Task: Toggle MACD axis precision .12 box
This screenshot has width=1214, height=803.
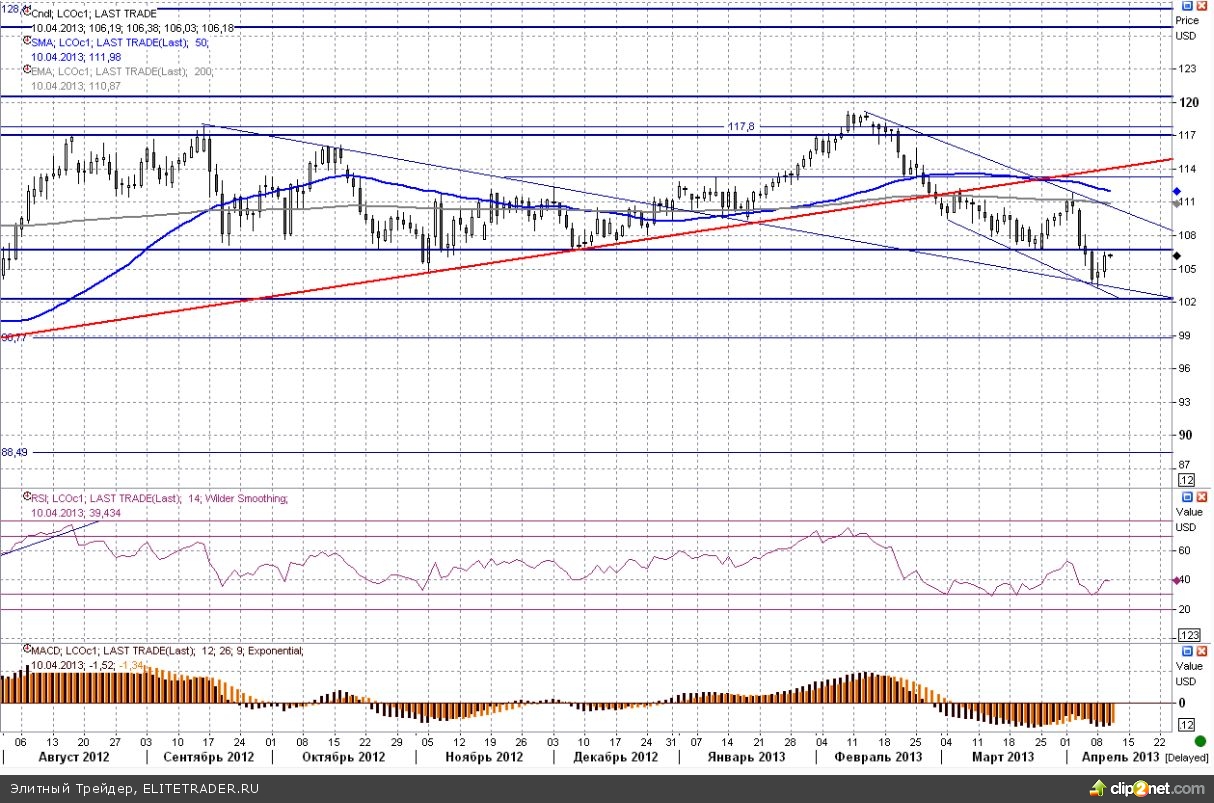Action: (1187, 724)
